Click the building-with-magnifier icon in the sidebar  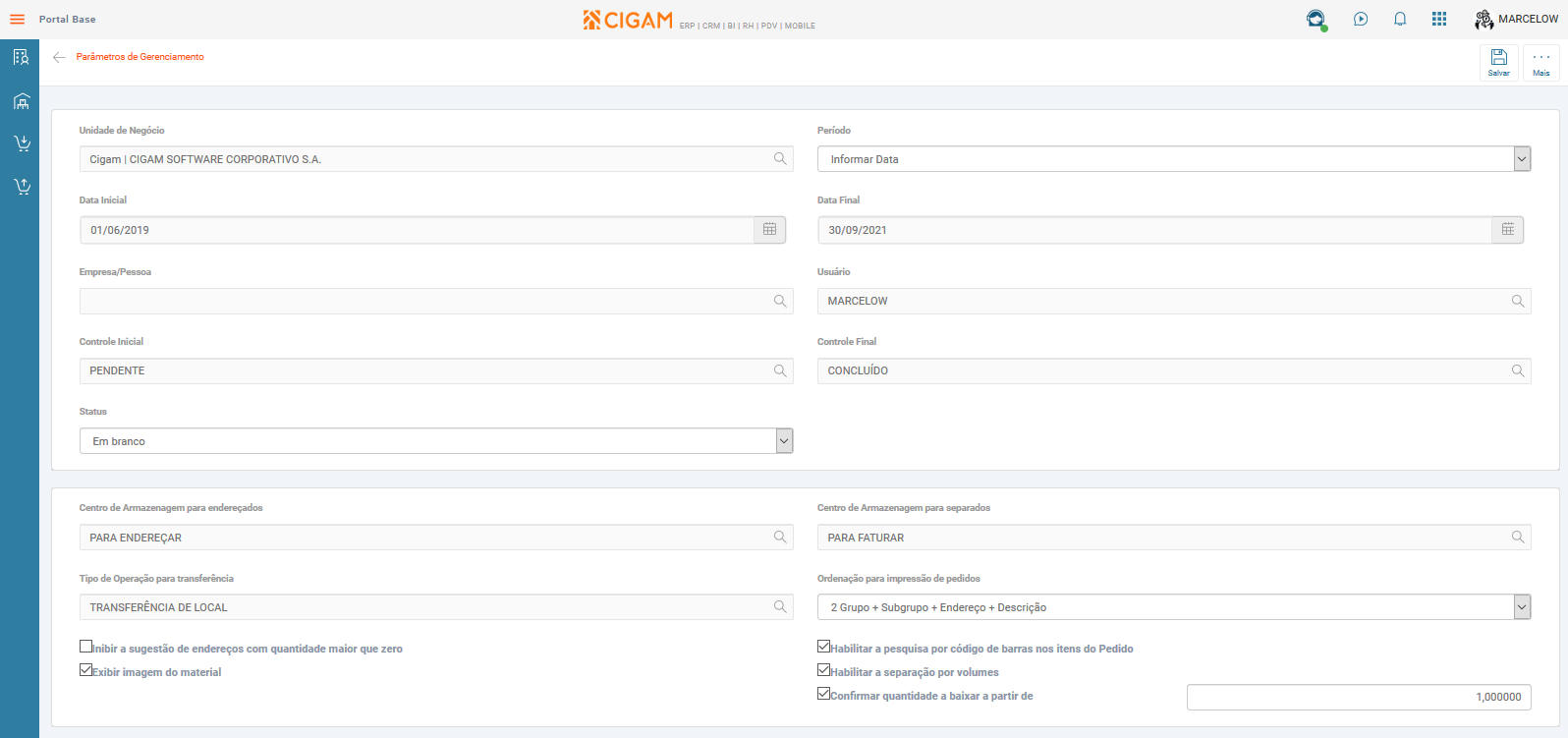tap(21, 58)
